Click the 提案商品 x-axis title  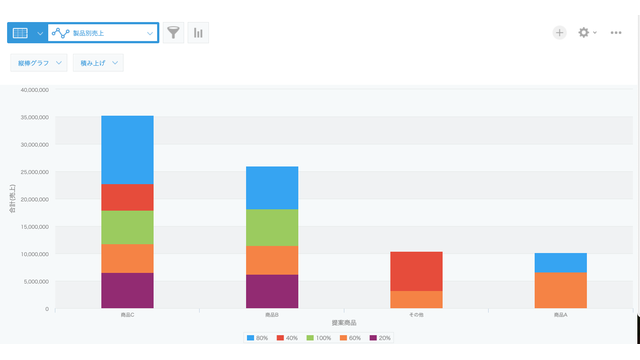(x=344, y=323)
